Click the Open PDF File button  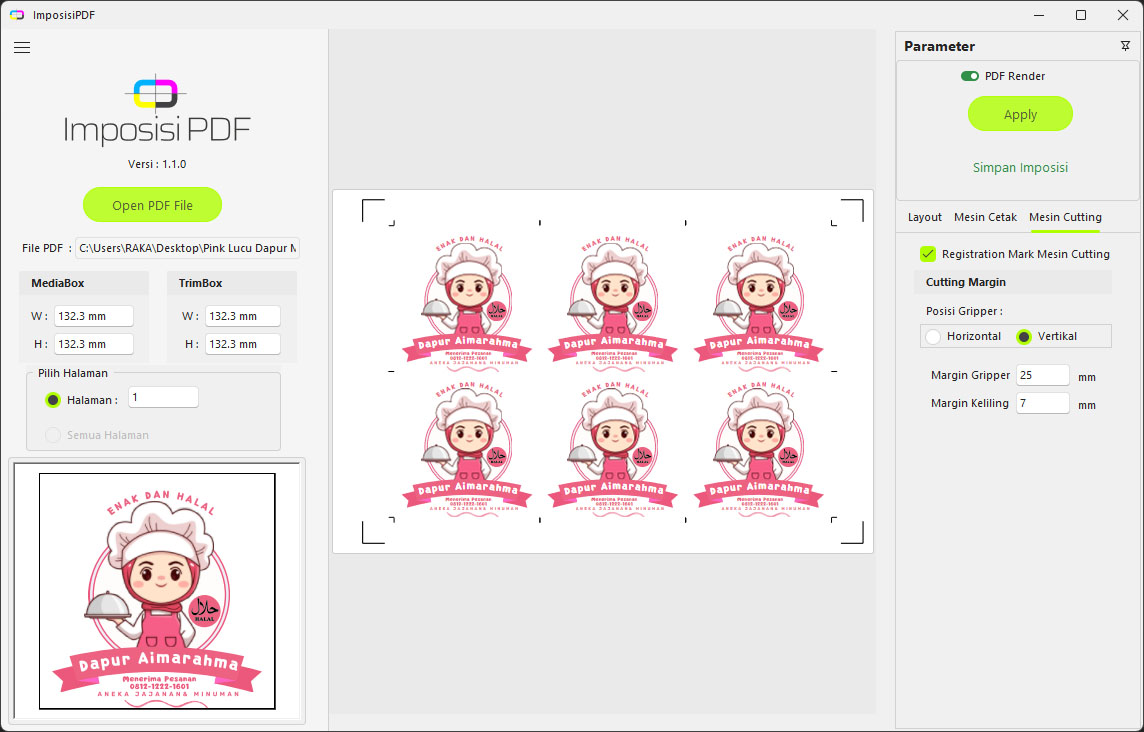click(152, 205)
